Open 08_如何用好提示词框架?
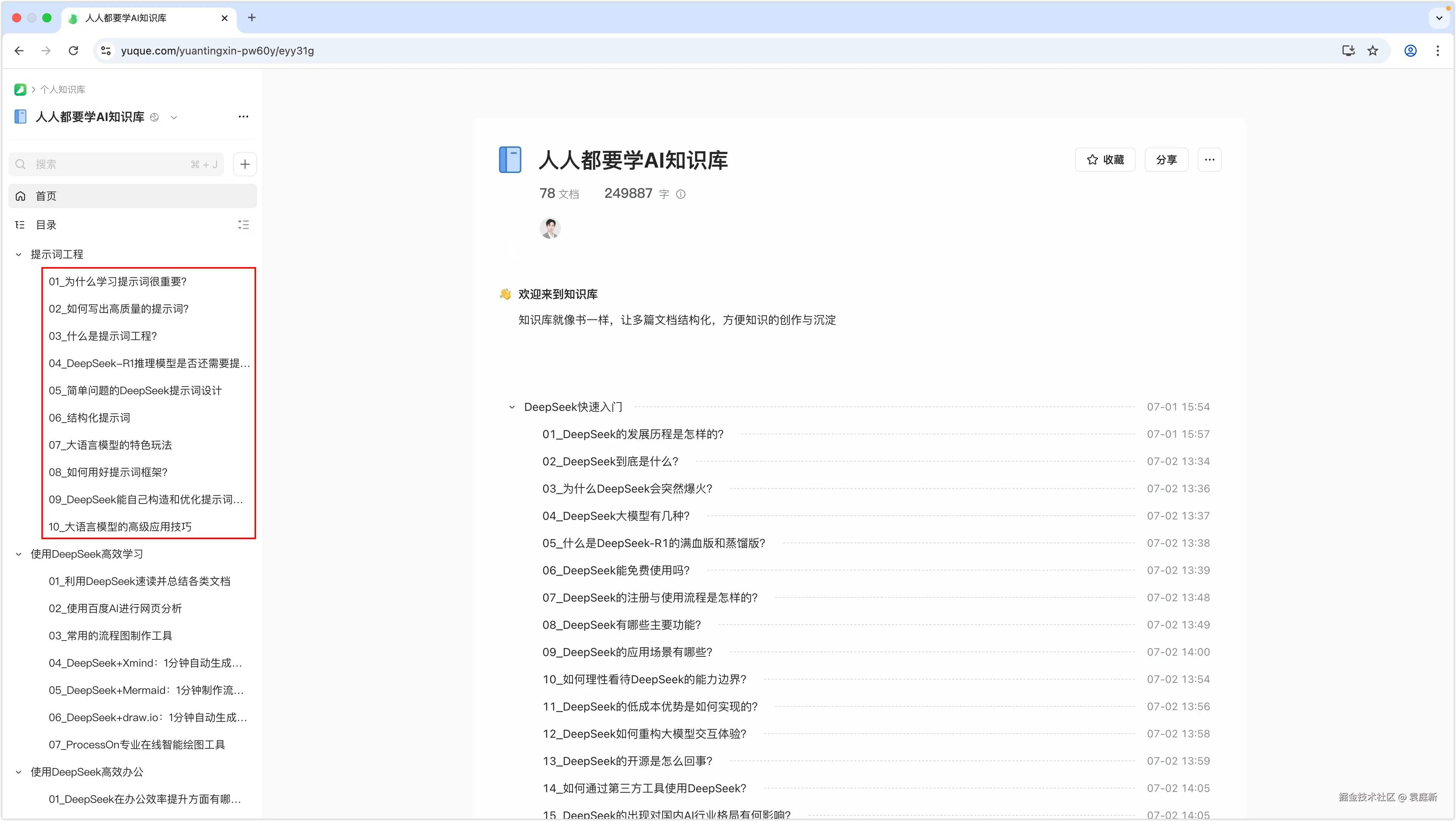 [x=108, y=472]
